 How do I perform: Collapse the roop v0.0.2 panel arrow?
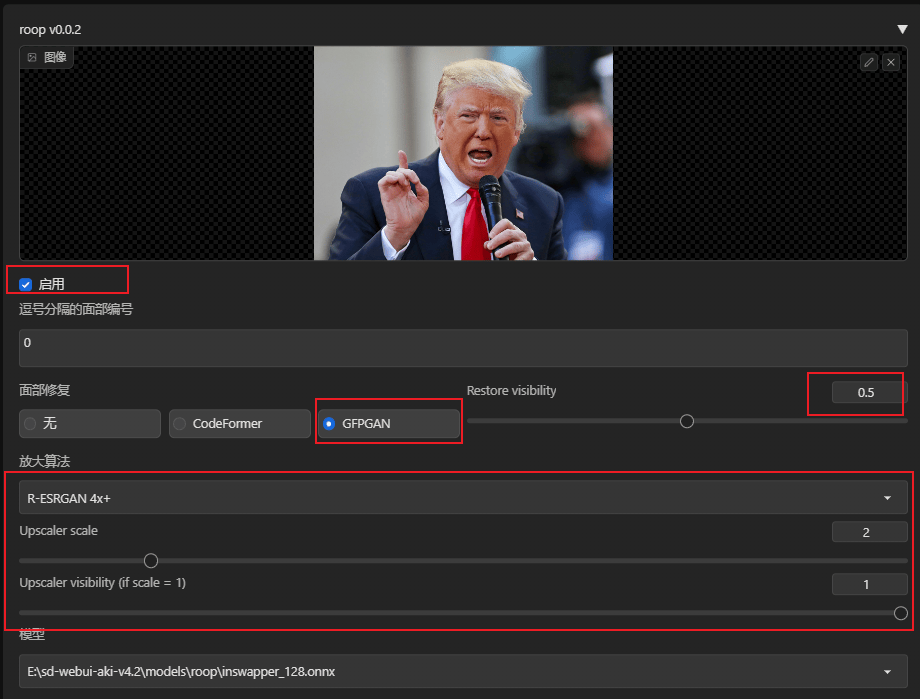(902, 29)
